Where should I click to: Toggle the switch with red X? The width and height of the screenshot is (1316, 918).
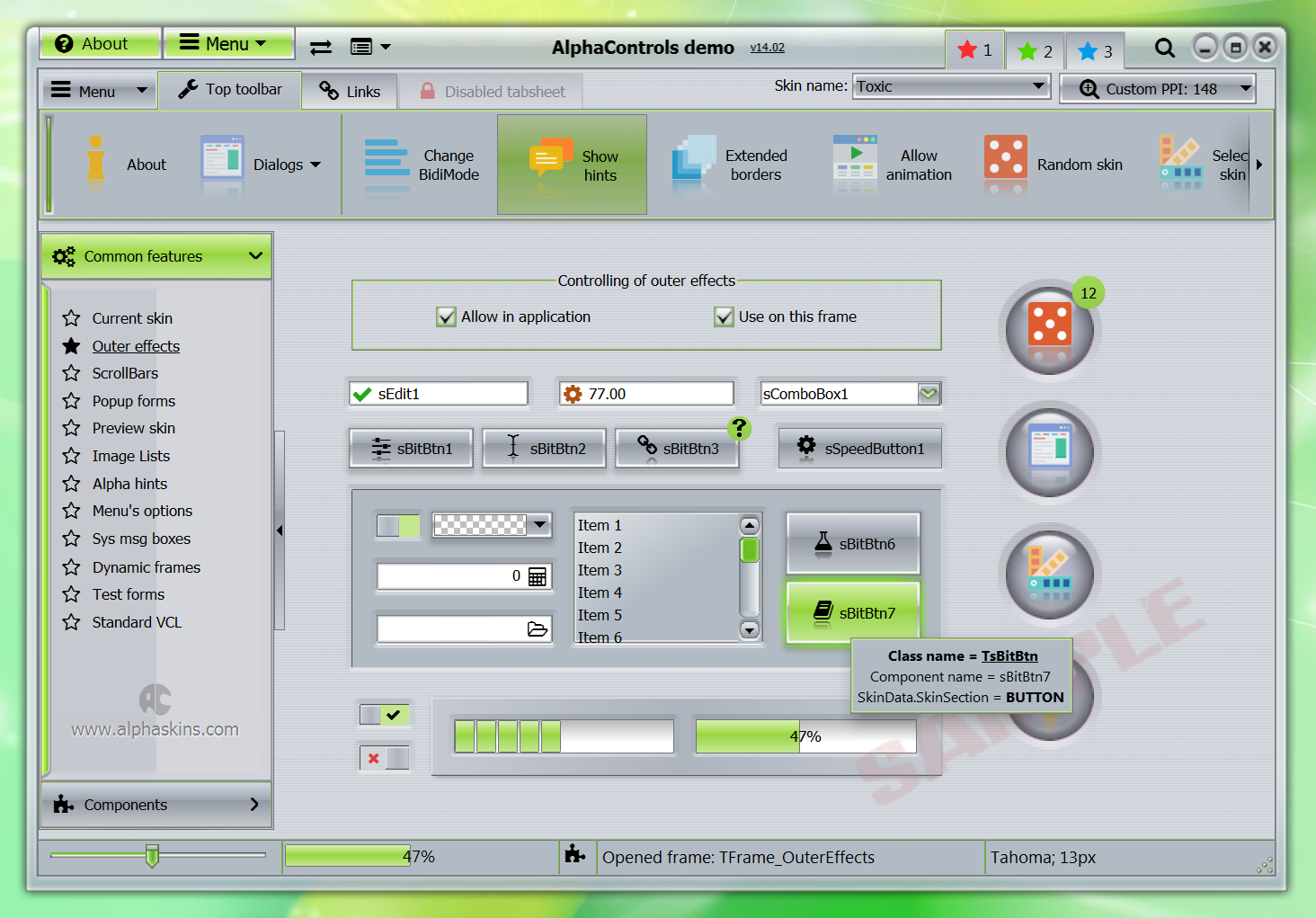pos(384,759)
